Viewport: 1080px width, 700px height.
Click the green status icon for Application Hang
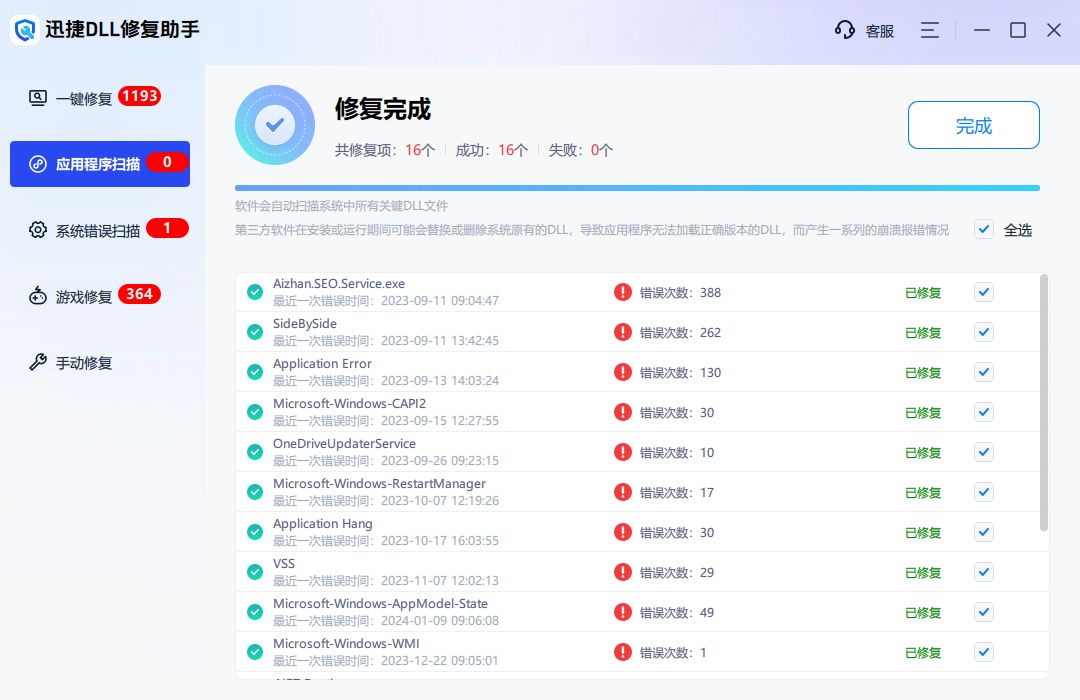pyautogui.click(x=255, y=532)
